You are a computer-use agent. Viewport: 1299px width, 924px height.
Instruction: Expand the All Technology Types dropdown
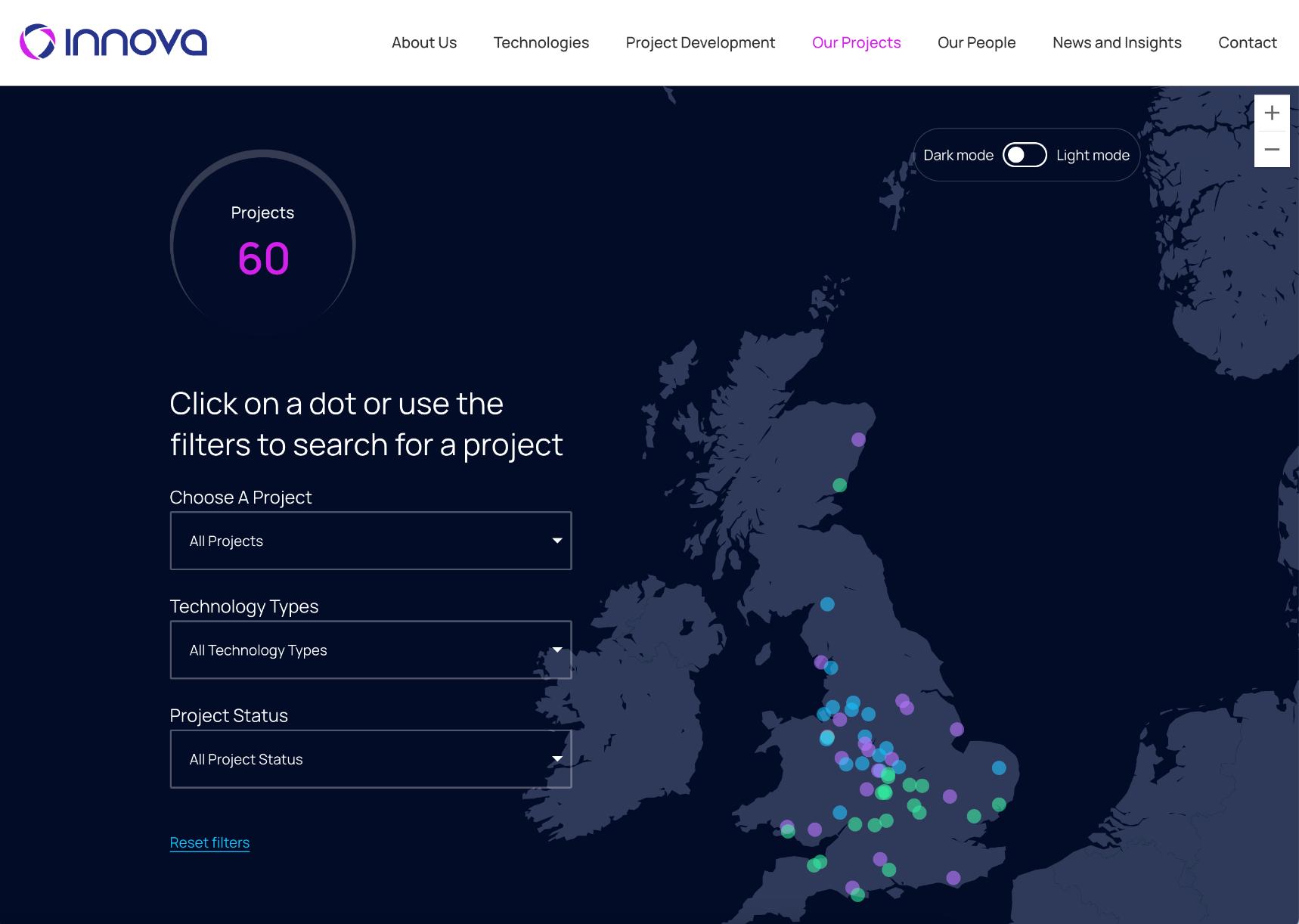[x=370, y=650]
